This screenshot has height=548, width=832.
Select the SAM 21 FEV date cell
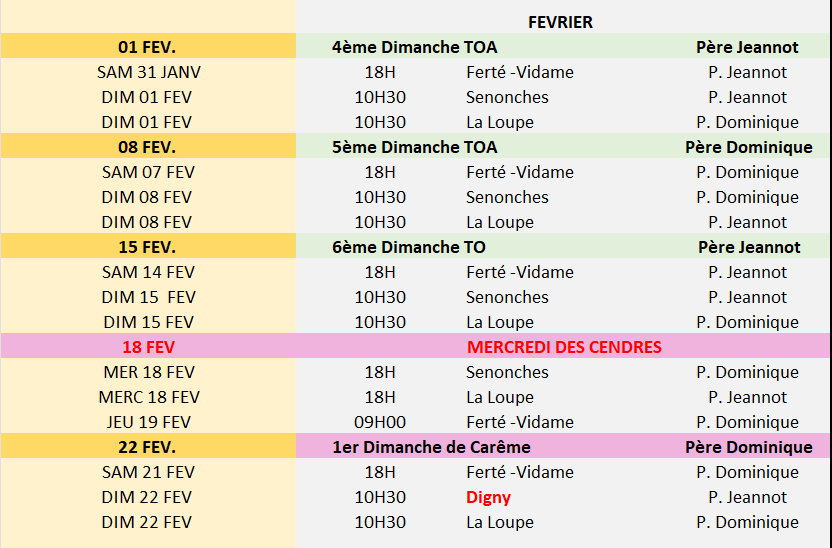pyautogui.click(x=147, y=472)
